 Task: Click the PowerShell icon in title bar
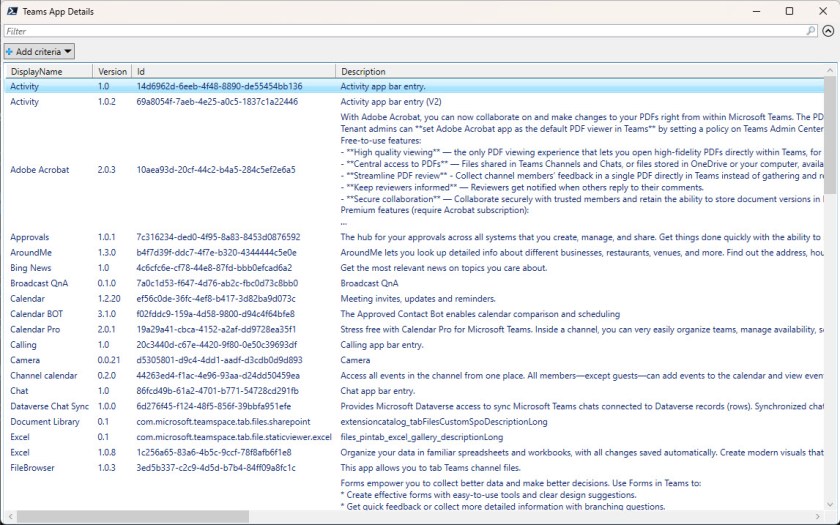(x=12, y=11)
